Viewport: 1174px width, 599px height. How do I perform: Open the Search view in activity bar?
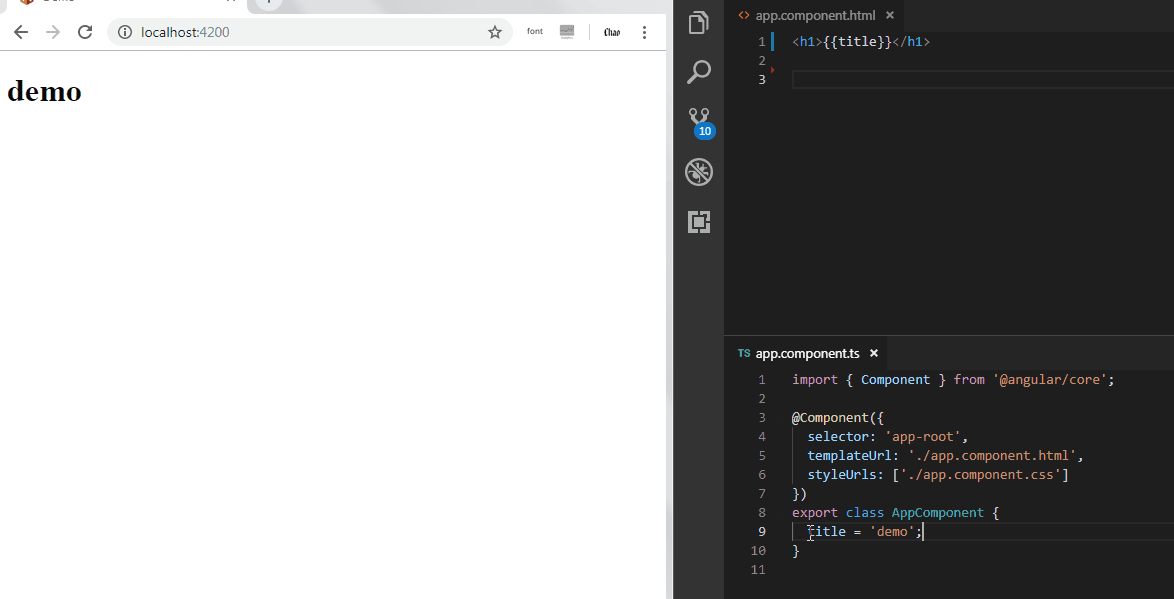click(698, 72)
